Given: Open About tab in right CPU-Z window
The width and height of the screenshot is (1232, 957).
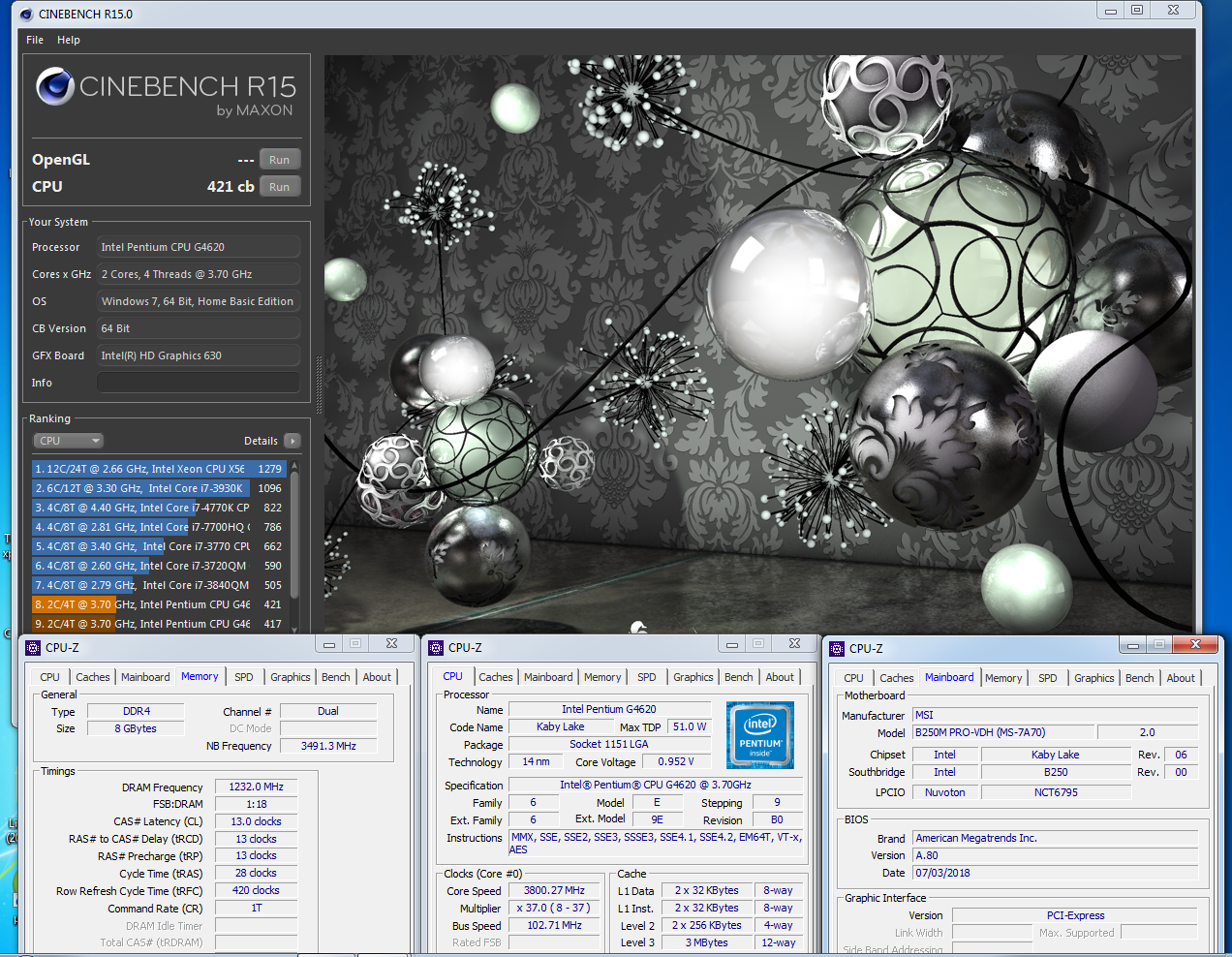Looking at the screenshot, I should pos(1181,678).
